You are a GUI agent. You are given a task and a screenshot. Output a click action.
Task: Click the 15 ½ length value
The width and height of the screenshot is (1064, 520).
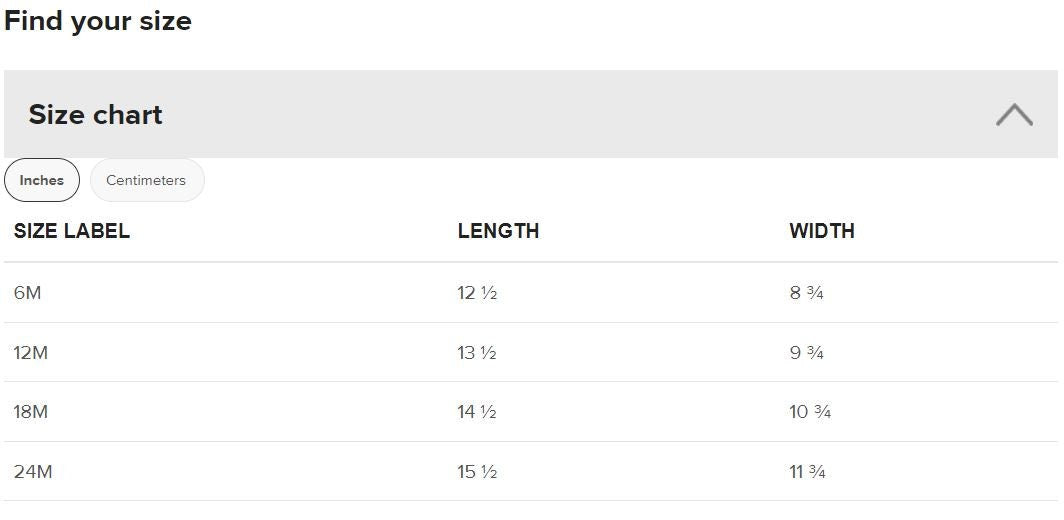click(477, 472)
